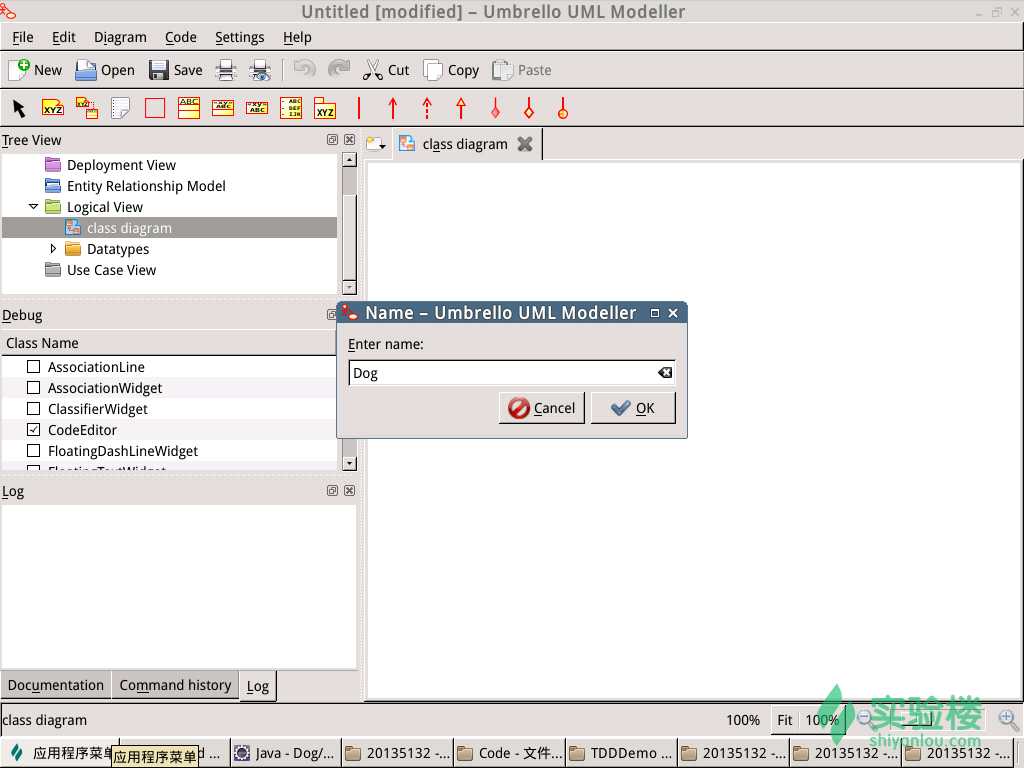Select the red Box tool

pos(155,108)
